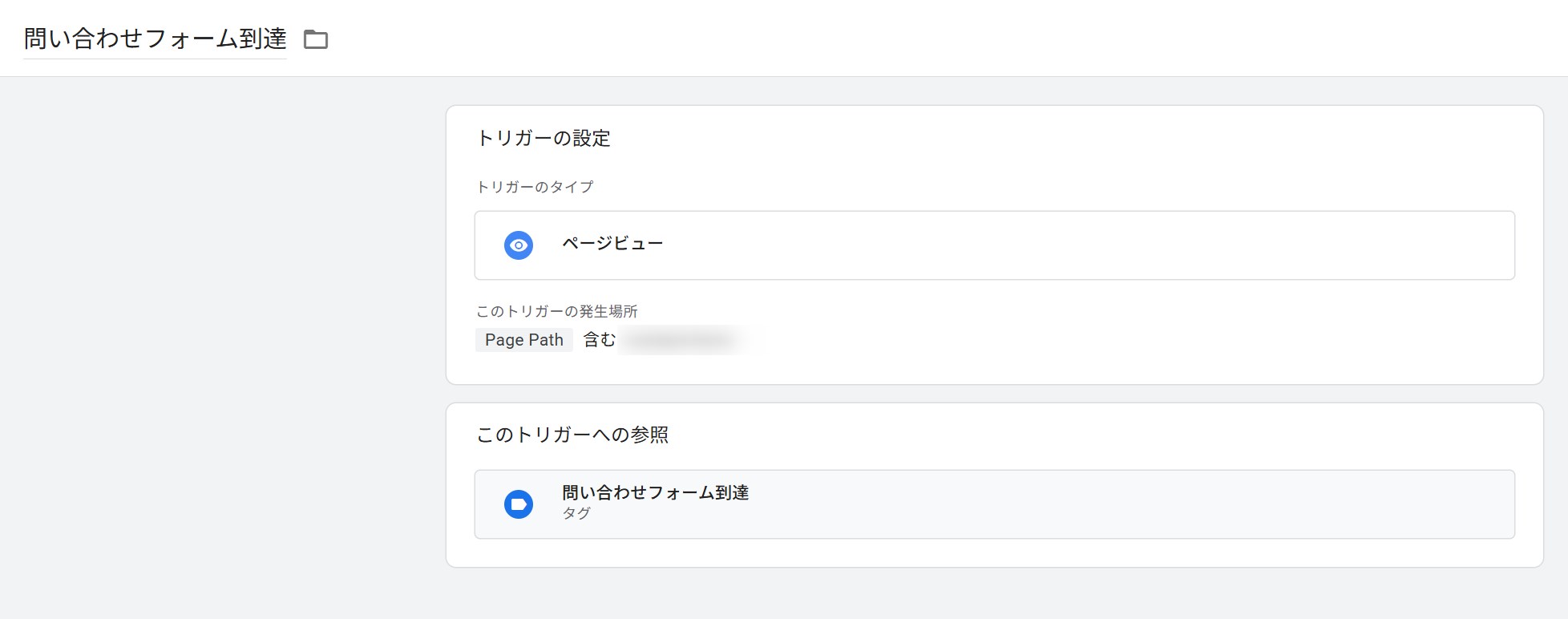Viewport: 1568px width, 619px height.
Task: Open the ページビュー trigger type box
Action: [x=994, y=245]
